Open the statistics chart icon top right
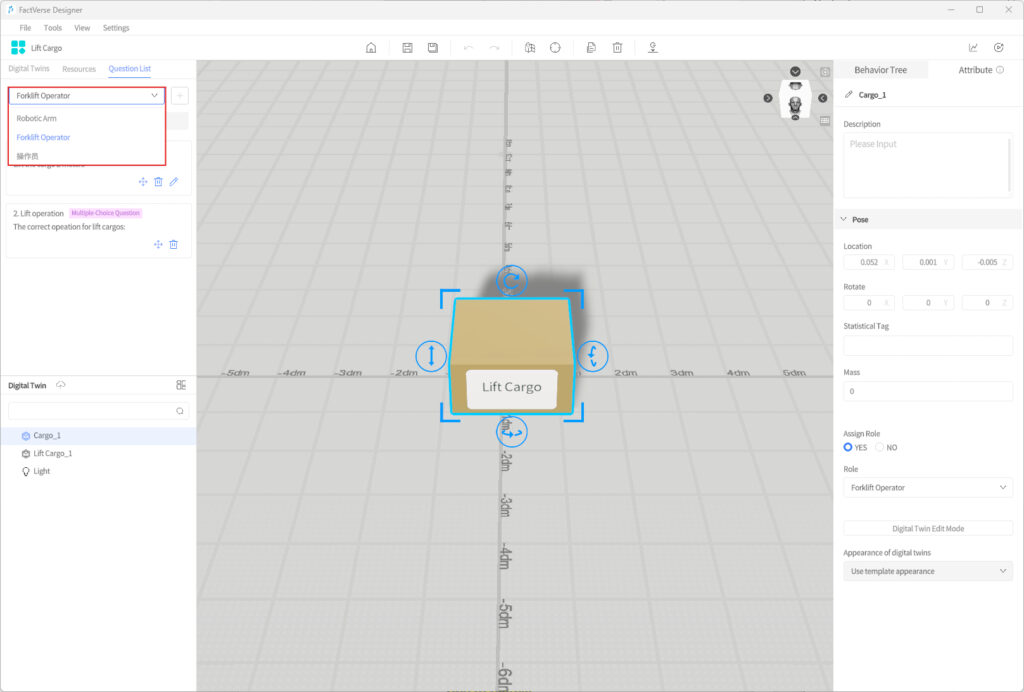This screenshot has width=1024, height=692. 973,48
